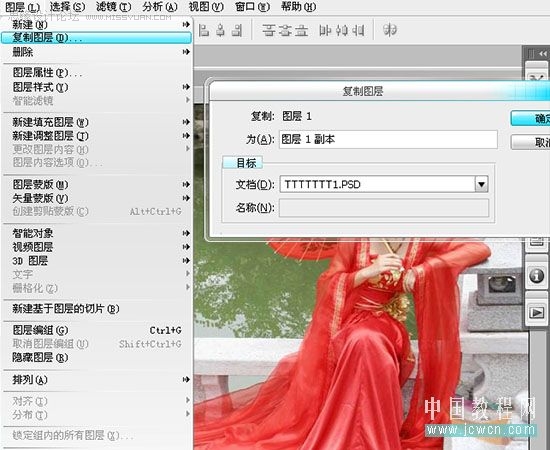Click the distribute right edges icon
This screenshot has height=450, width=550.
click(358, 31)
